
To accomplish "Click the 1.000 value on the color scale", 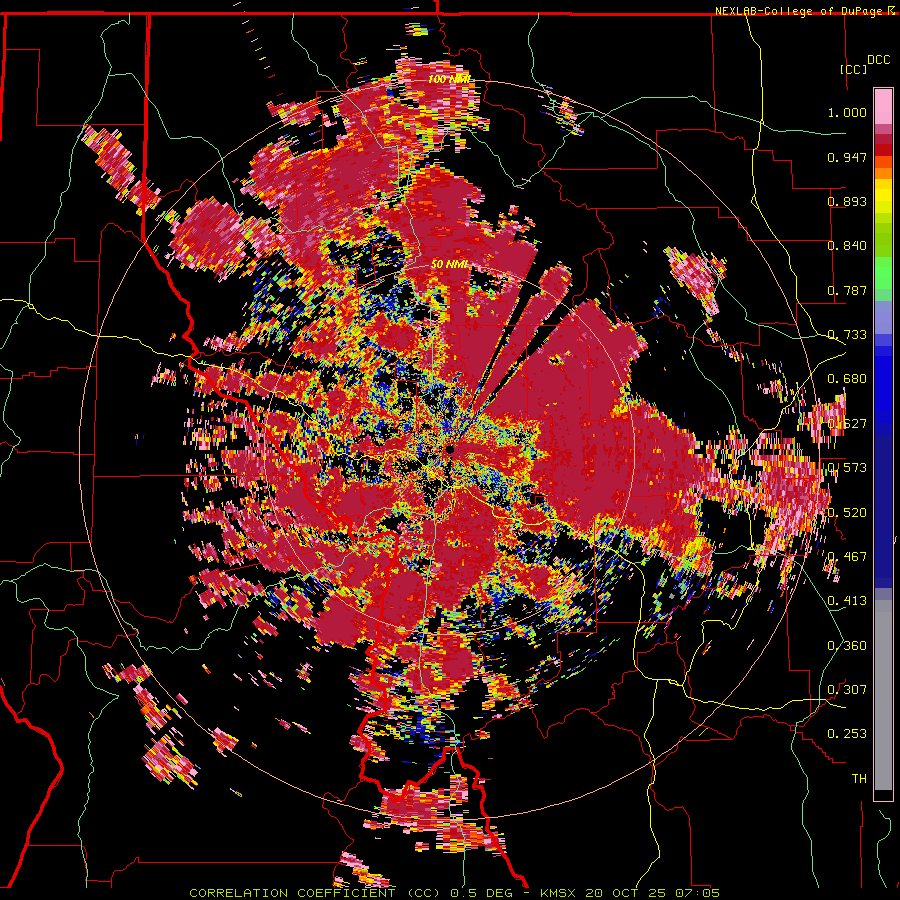I will (x=847, y=112).
